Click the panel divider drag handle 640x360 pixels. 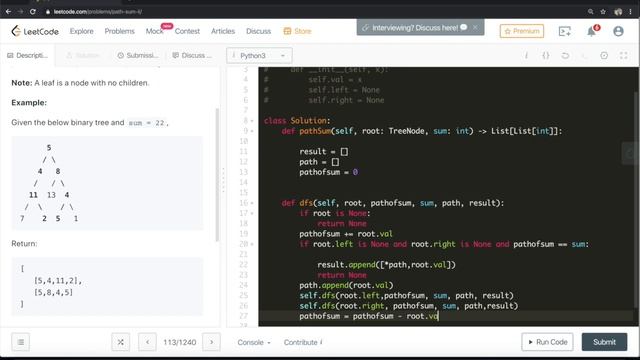tap(223, 180)
